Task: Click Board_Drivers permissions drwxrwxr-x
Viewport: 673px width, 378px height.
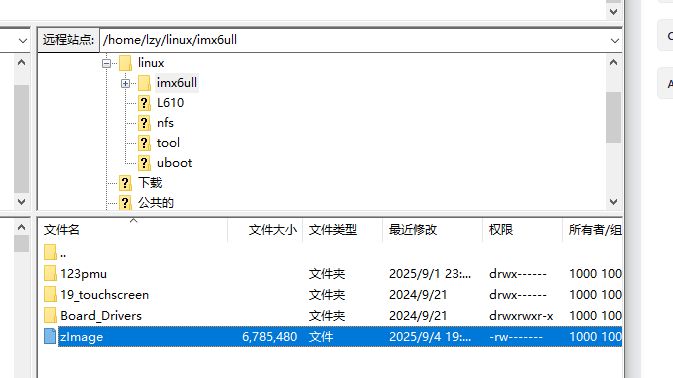Action: [521, 316]
